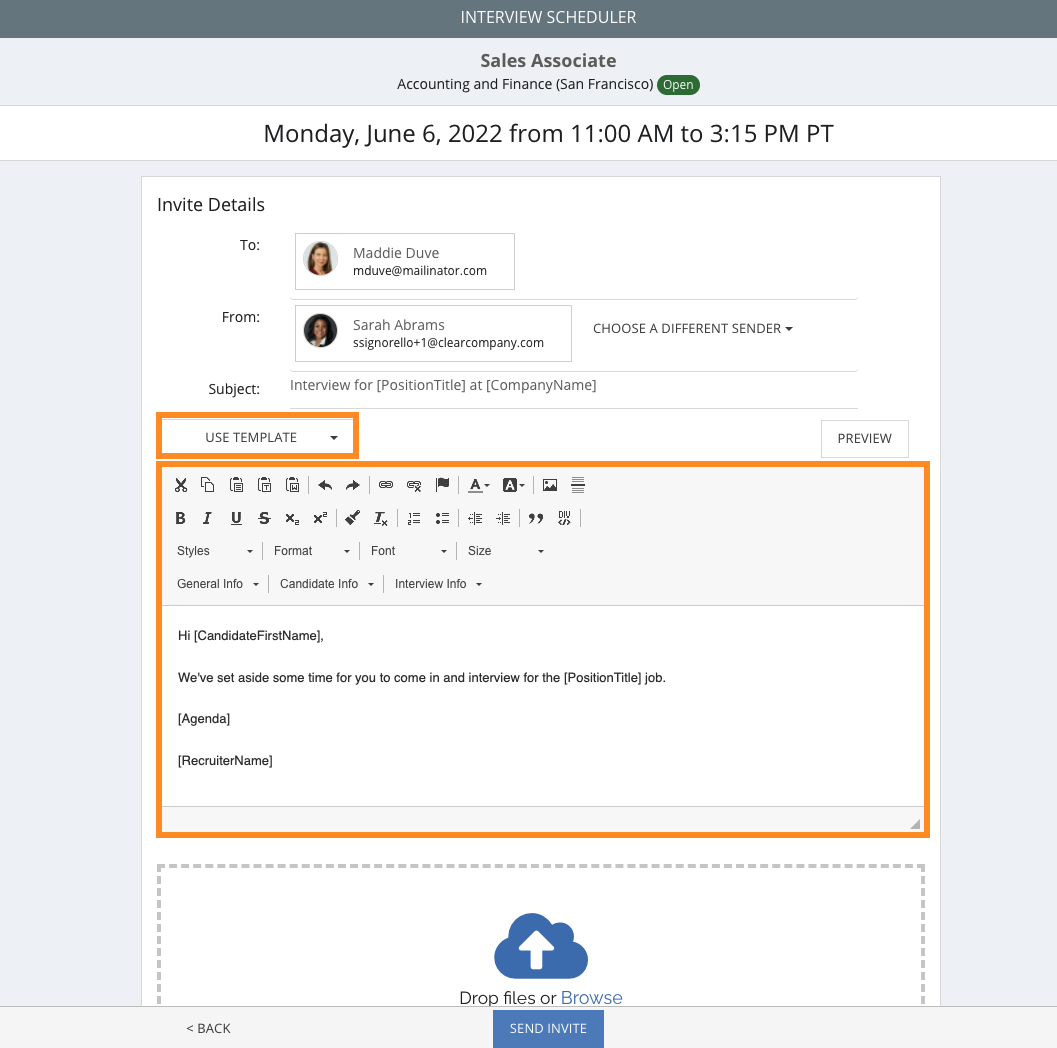Toggle Superscript formatting
The width and height of the screenshot is (1057, 1048).
point(320,518)
